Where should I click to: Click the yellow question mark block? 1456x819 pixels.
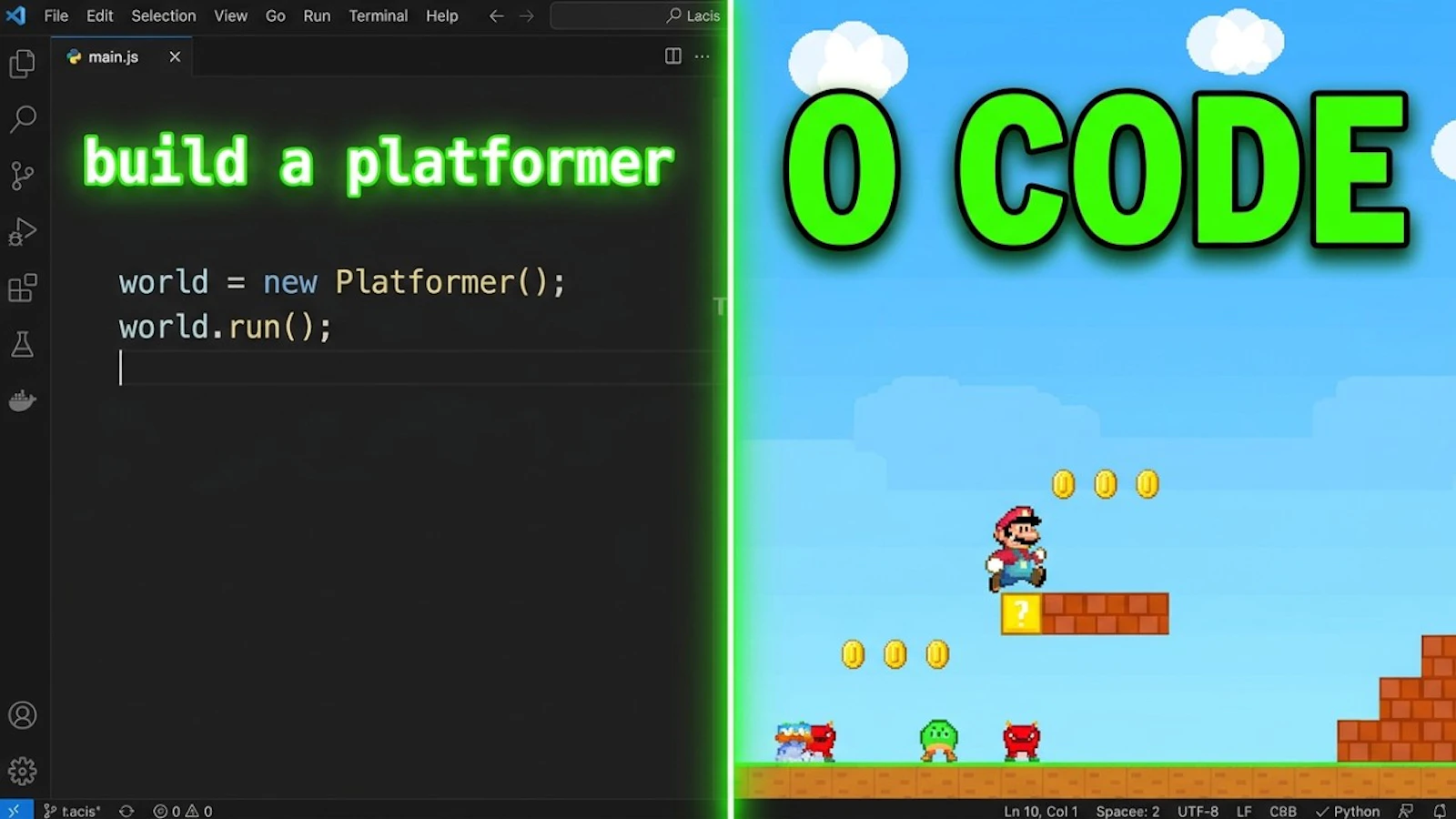[x=1021, y=613]
